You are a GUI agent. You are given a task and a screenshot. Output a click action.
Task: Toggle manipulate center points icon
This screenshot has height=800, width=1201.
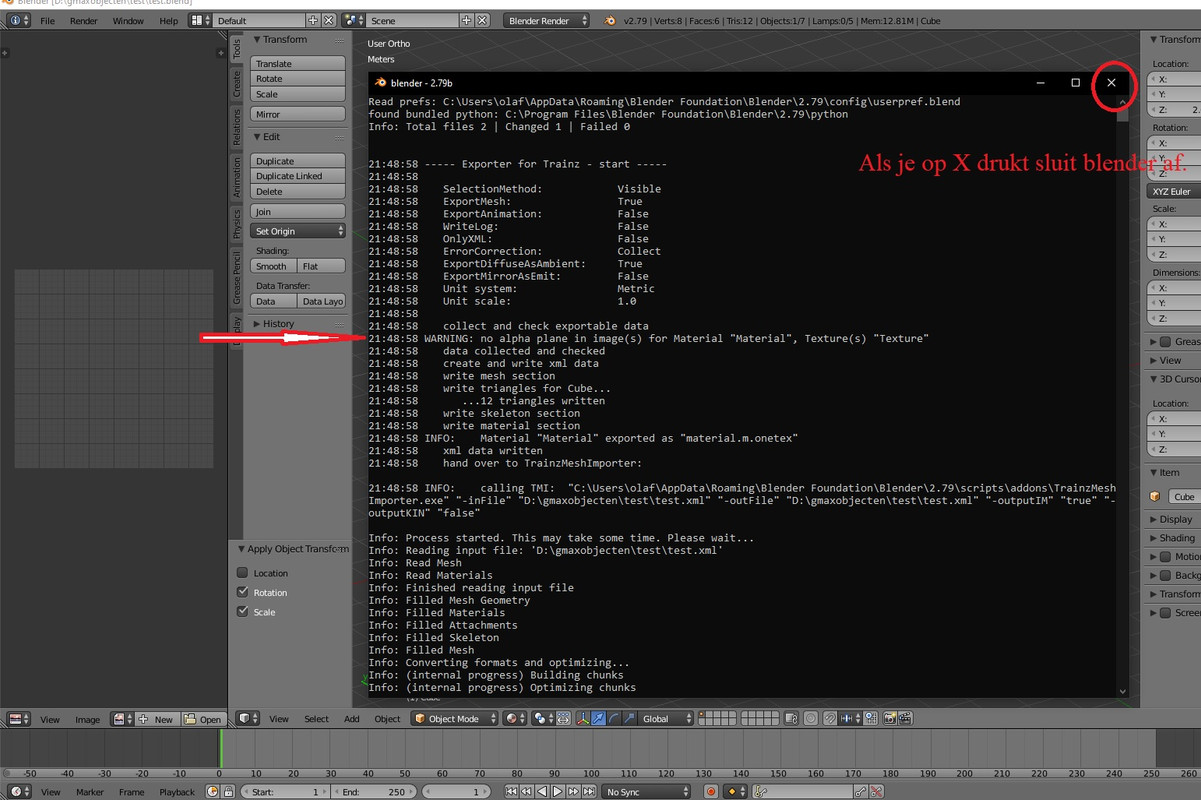point(564,718)
